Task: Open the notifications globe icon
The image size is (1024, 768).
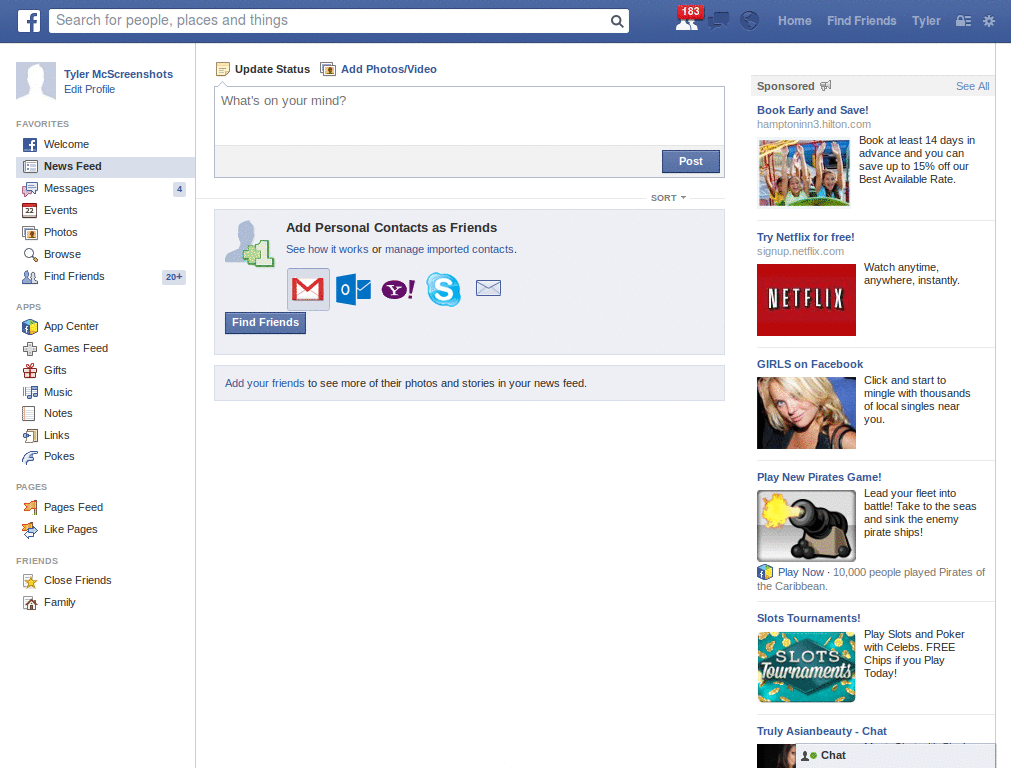Action: [x=749, y=21]
